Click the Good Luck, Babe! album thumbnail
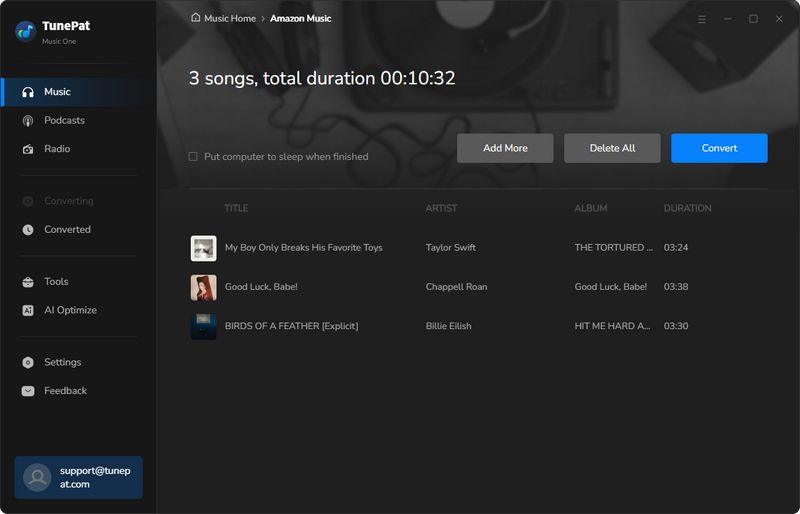 [x=203, y=287]
